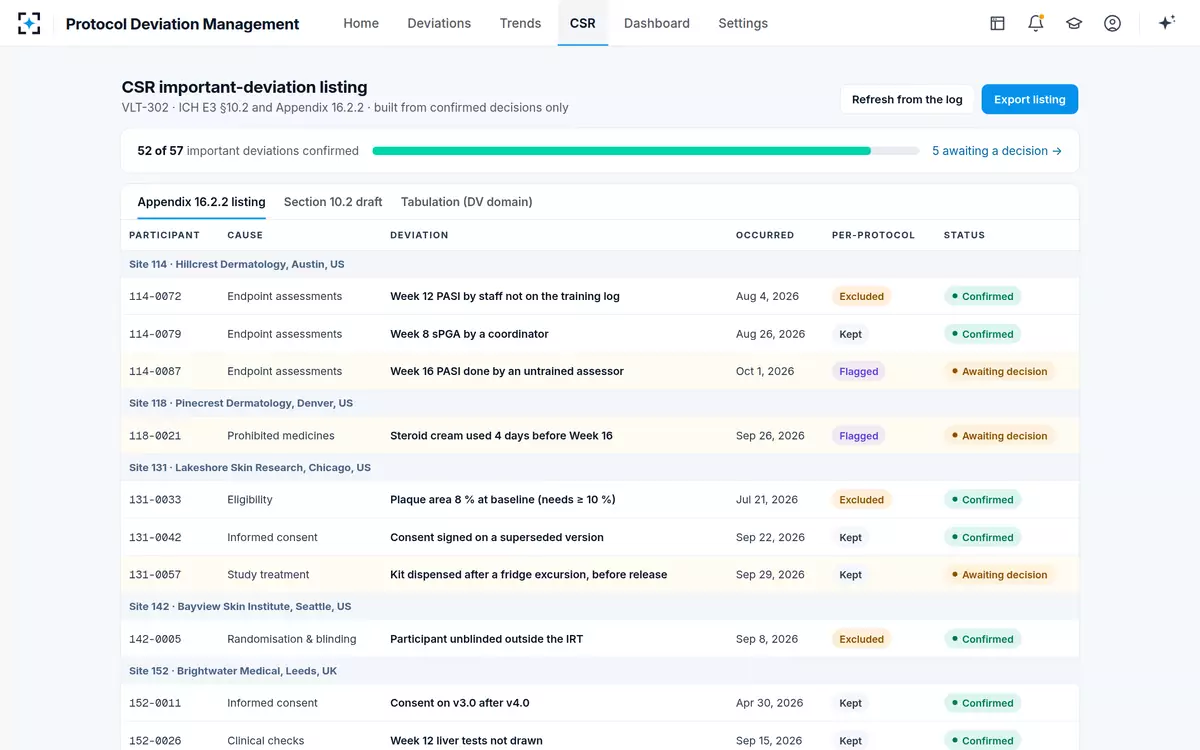Click 'Consent on v3.0 after v4.0'
Image resolution: width=1200 pixels, height=750 pixels.
coord(460,703)
